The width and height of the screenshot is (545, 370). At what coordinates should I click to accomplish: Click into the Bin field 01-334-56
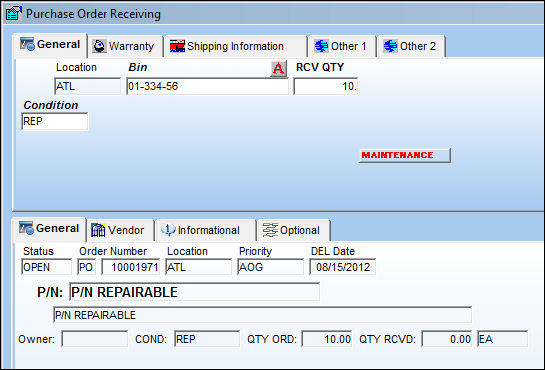click(207, 86)
